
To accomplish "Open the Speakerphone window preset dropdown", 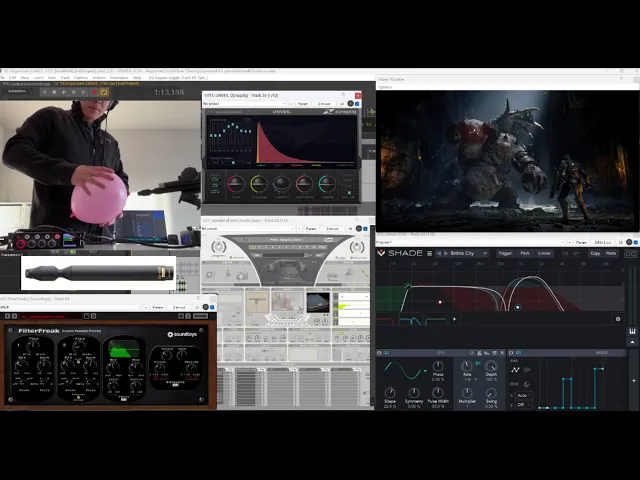I will point(248,229).
